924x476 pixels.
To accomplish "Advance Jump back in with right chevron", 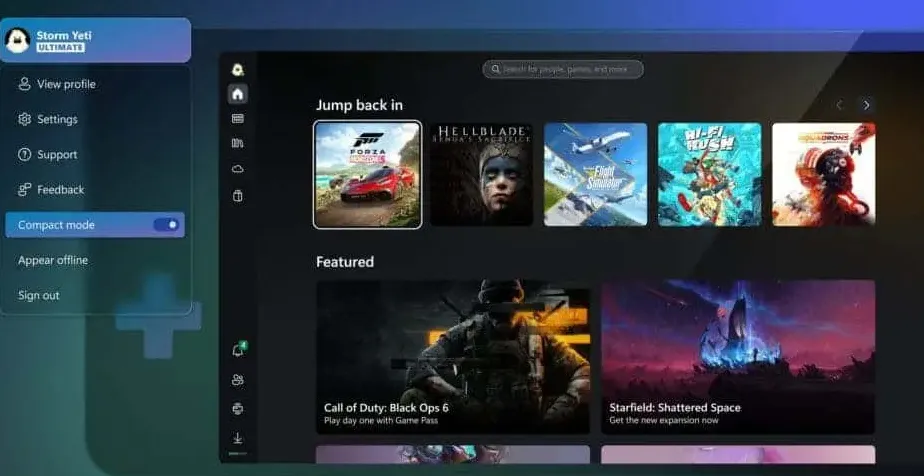I will tap(866, 105).
